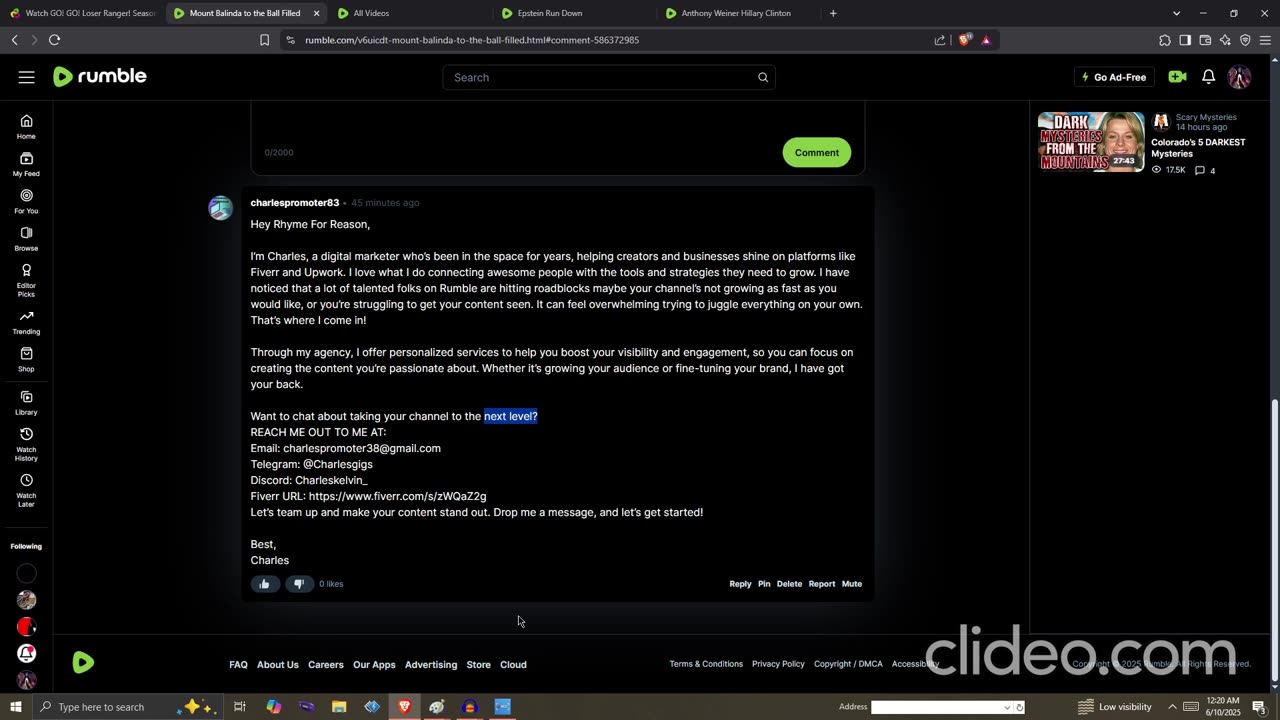Open a new browser tab
The height and width of the screenshot is (720, 1280).
[833, 13]
